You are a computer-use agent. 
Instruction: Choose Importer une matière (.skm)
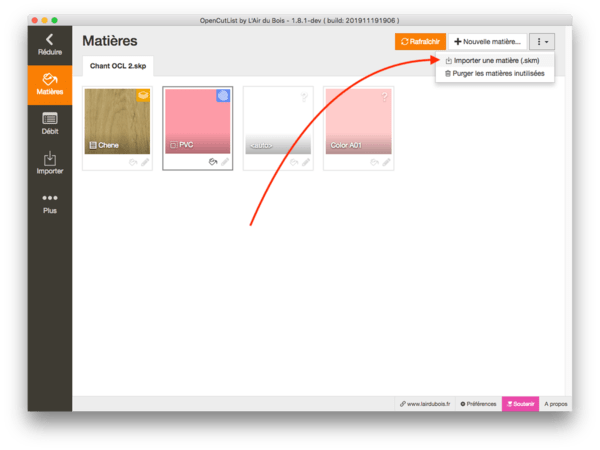(497, 61)
